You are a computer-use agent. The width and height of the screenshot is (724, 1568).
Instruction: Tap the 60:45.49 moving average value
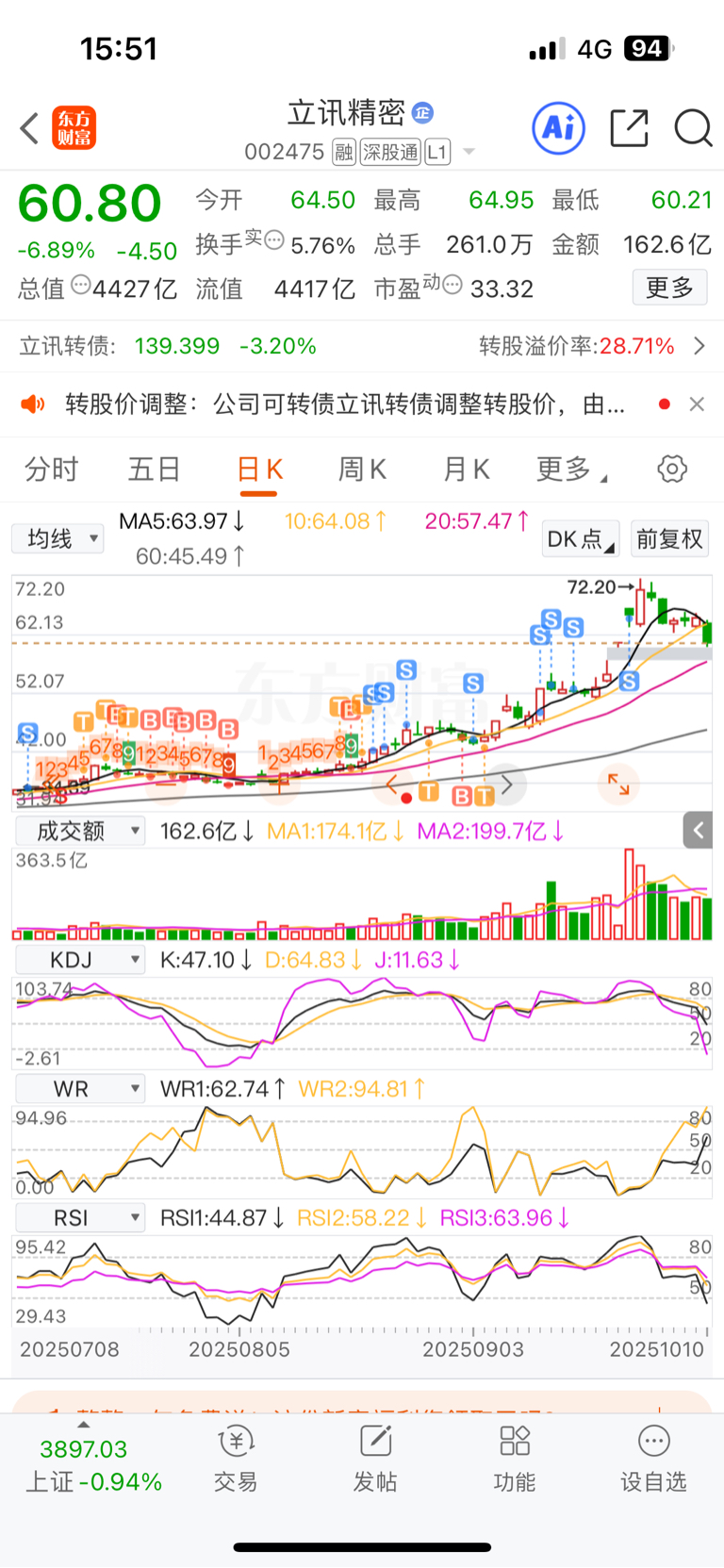point(191,556)
